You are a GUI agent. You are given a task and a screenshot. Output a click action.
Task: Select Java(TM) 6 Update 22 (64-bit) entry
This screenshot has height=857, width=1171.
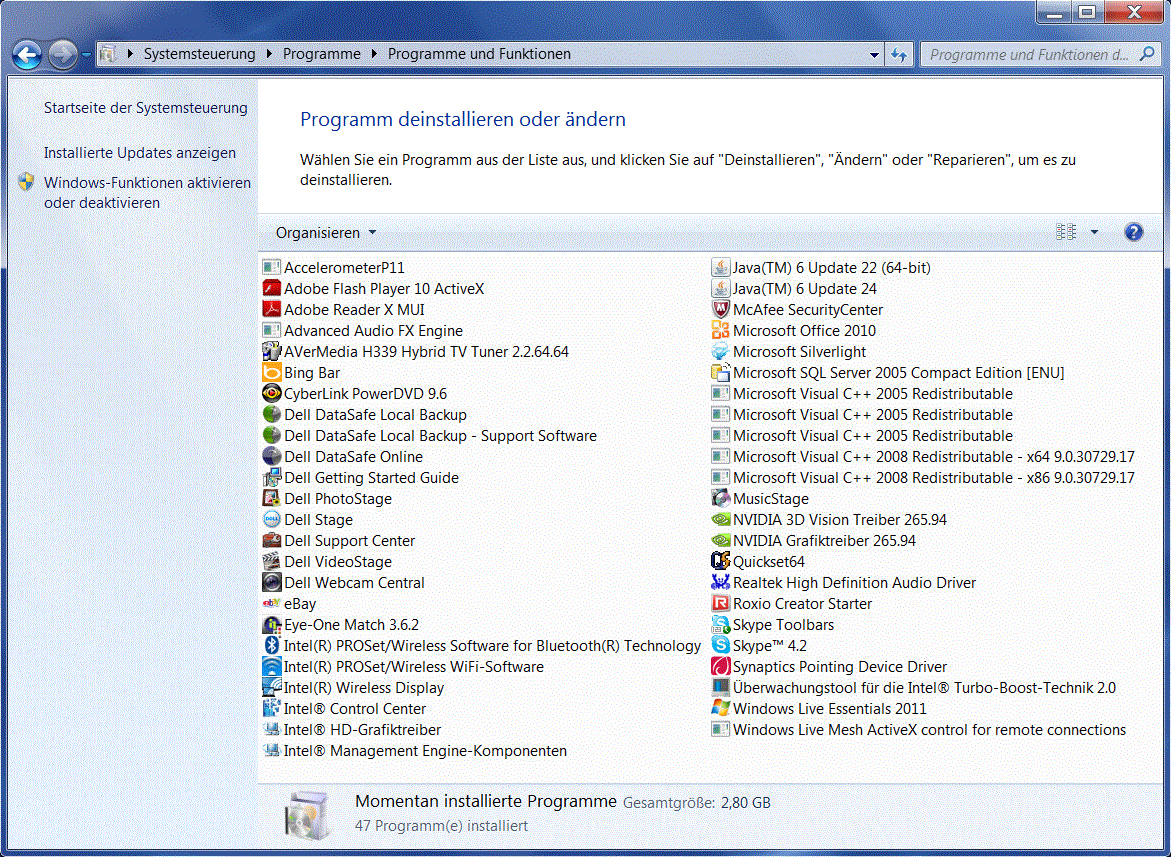(821, 267)
